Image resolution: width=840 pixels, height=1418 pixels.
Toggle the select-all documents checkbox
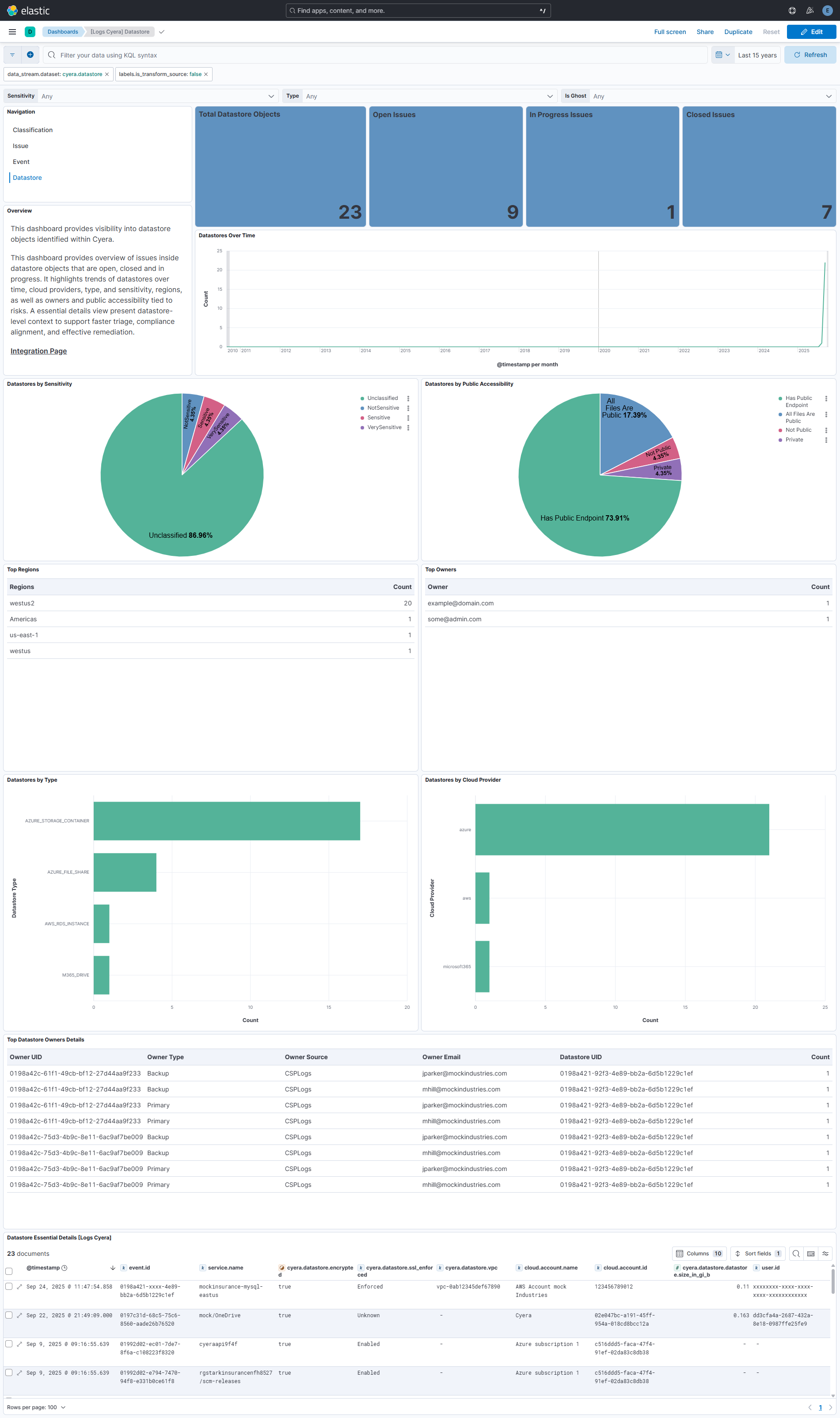coord(8,1271)
